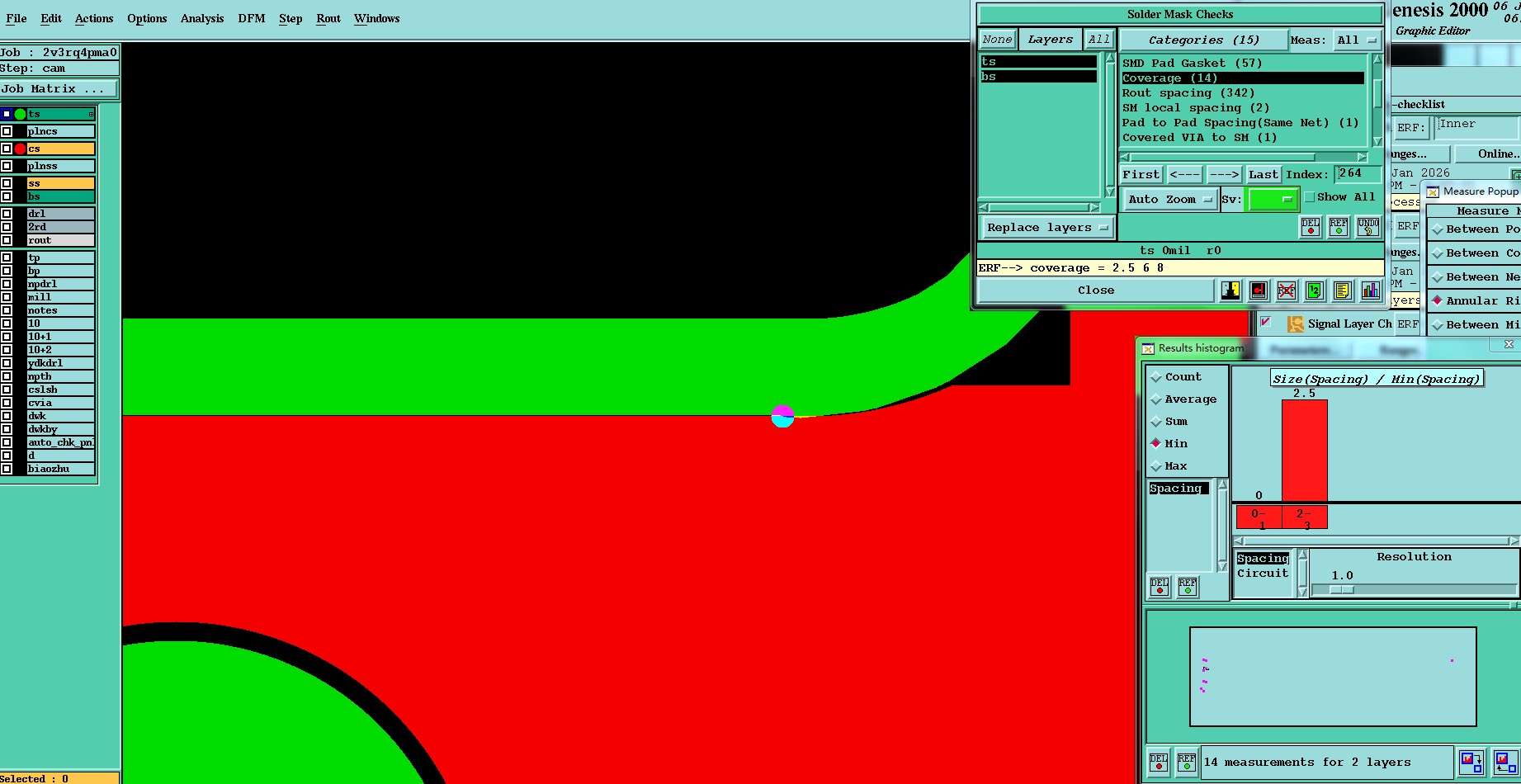Select the SMD Pad Gasket (57) category
The height and width of the screenshot is (784, 1521).
[1192, 64]
